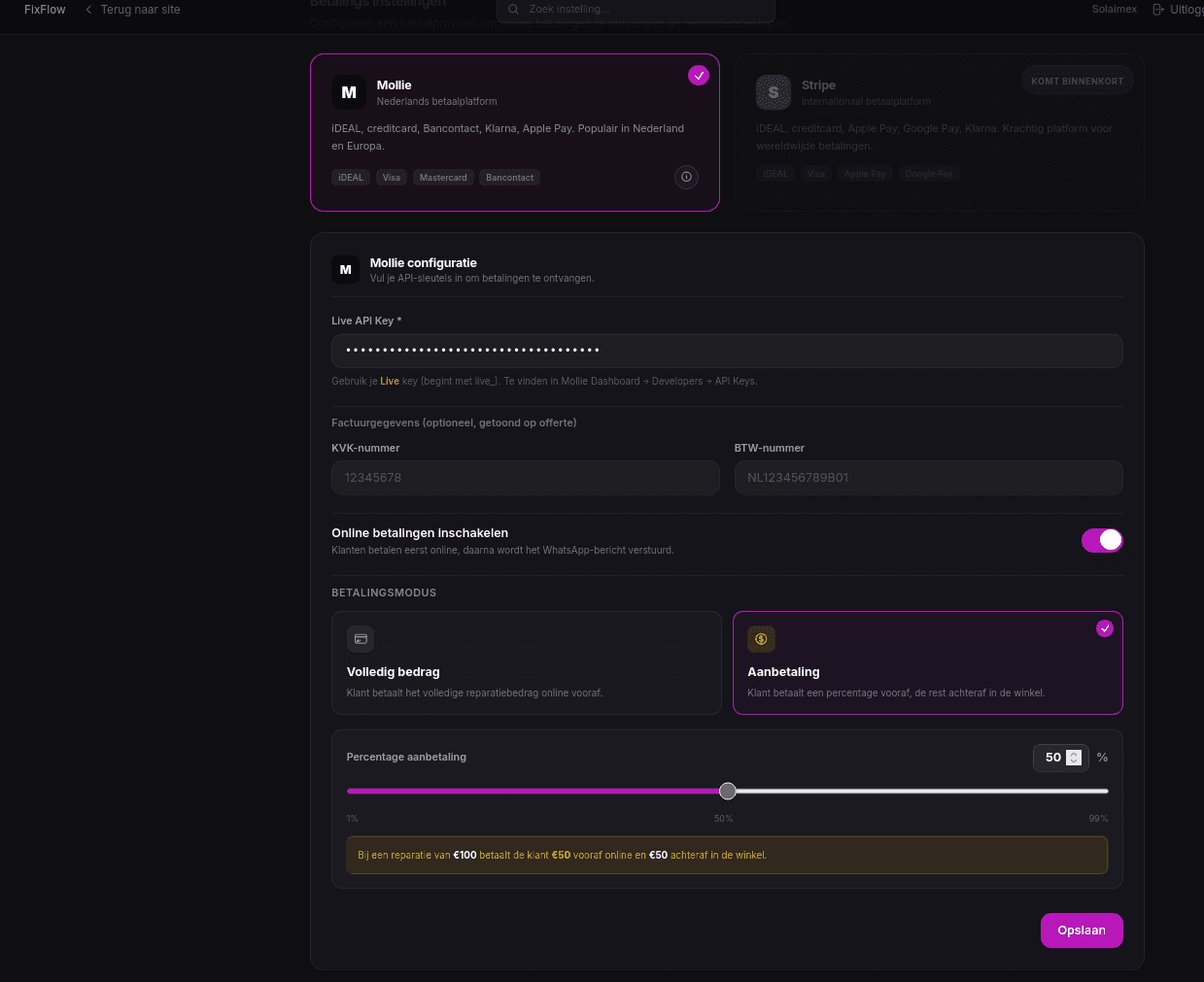The width and height of the screenshot is (1204, 982).
Task: Toggle Online betalingen inschakelen off
Action: [1102, 540]
